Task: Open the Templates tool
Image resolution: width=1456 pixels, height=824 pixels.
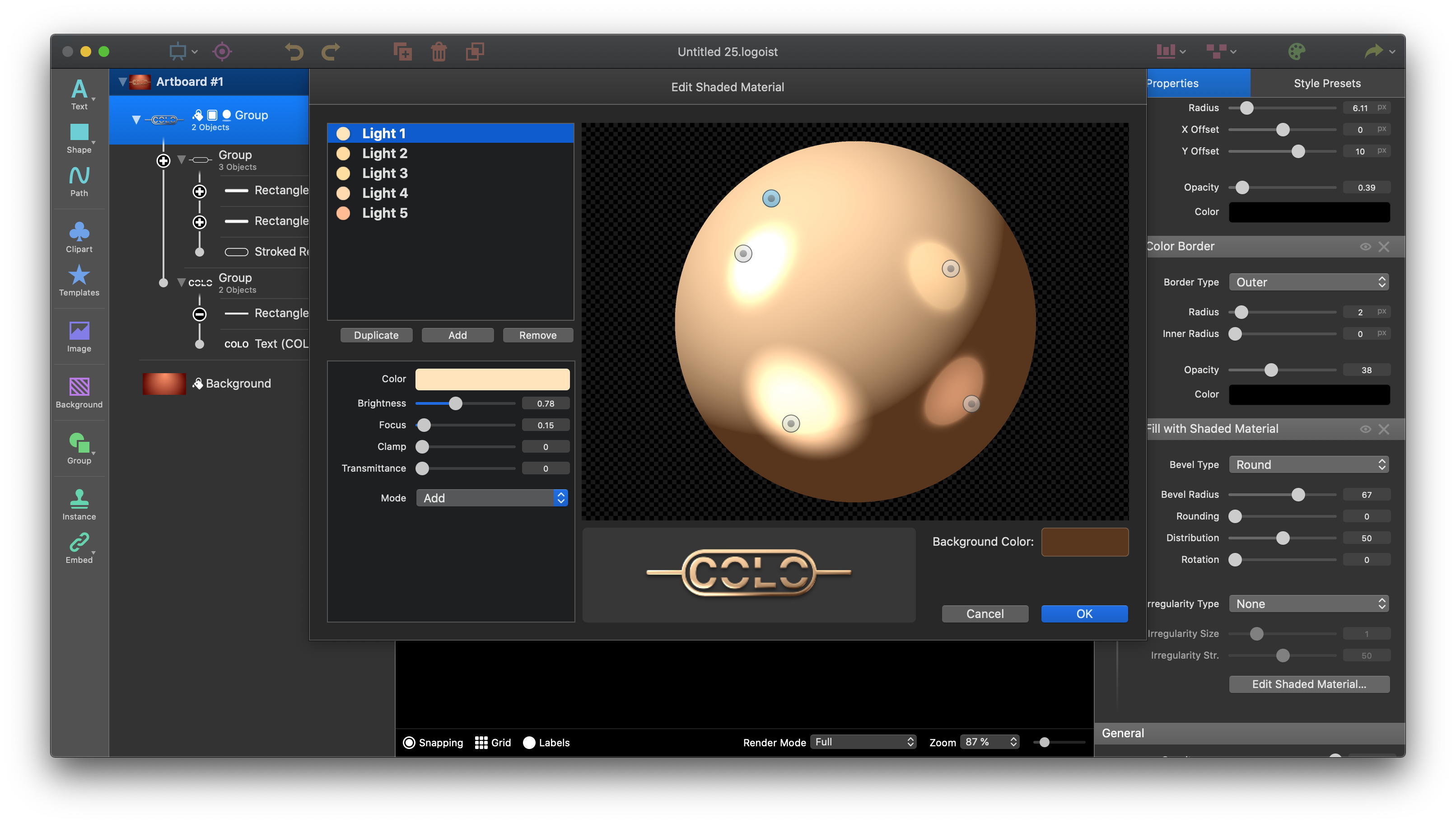Action: (79, 281)
